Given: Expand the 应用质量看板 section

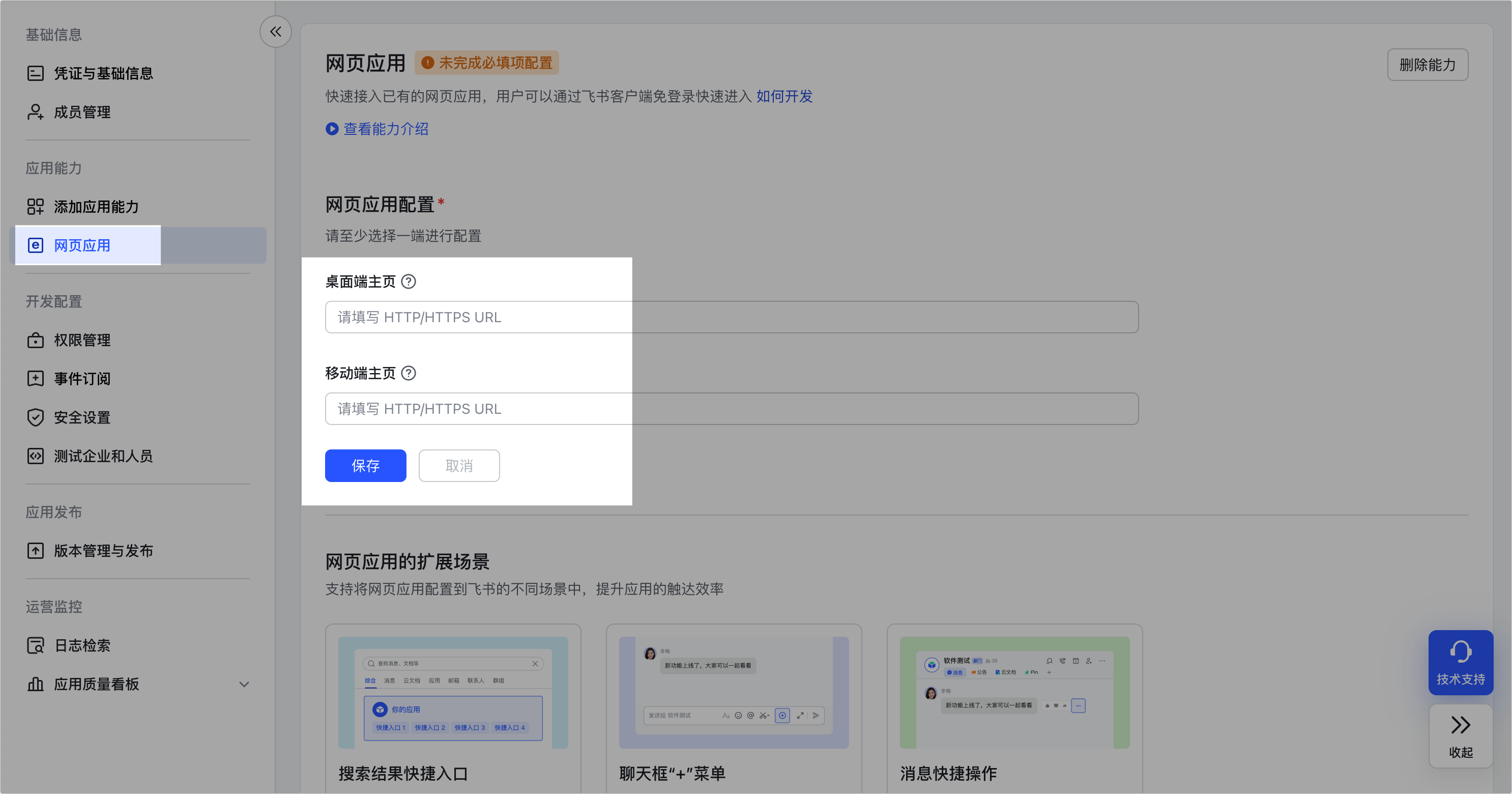Looking at the screenshot, I should tap(243, 684).
